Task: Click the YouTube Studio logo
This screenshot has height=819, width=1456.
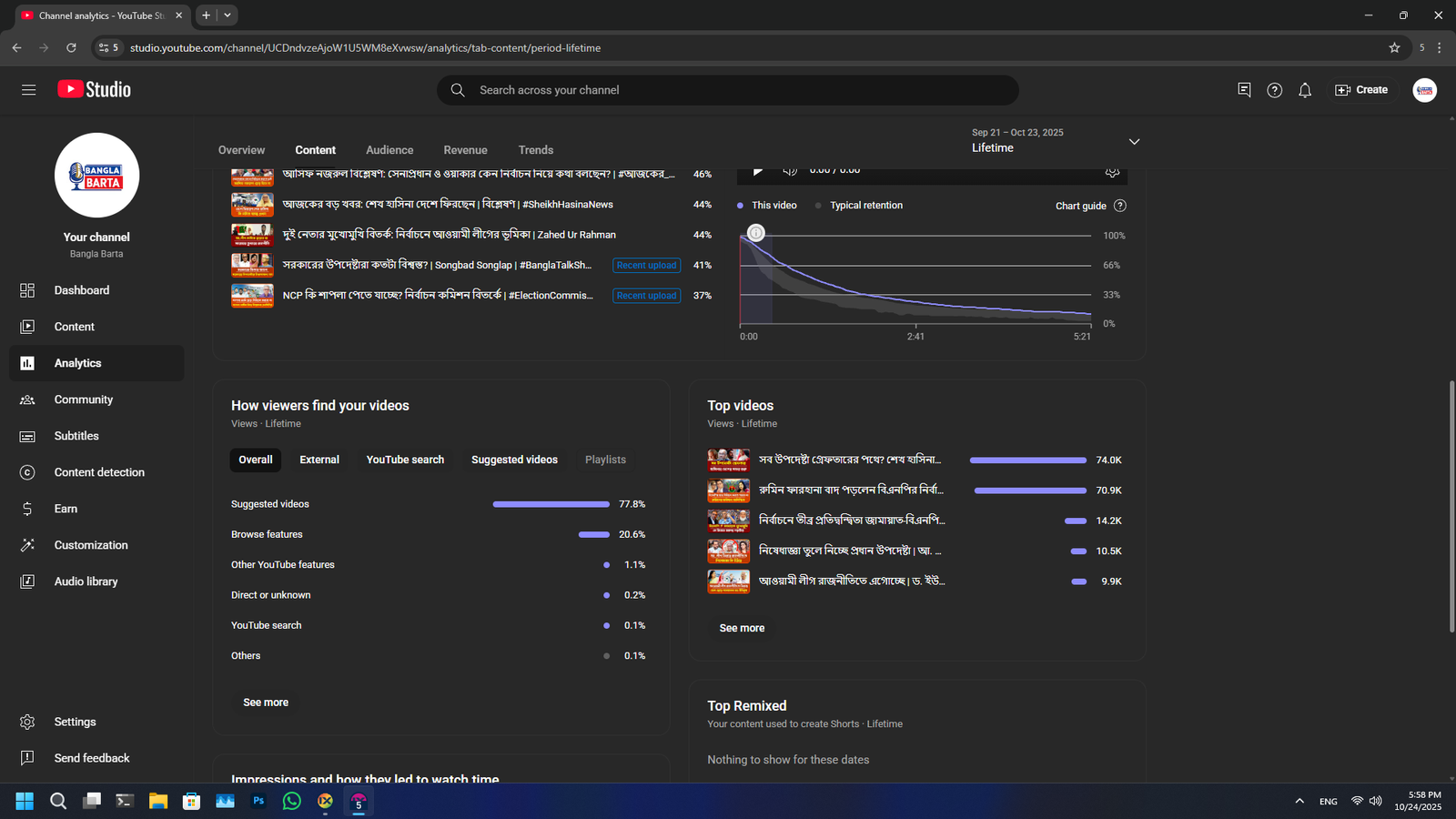Action: pos(95,89)
